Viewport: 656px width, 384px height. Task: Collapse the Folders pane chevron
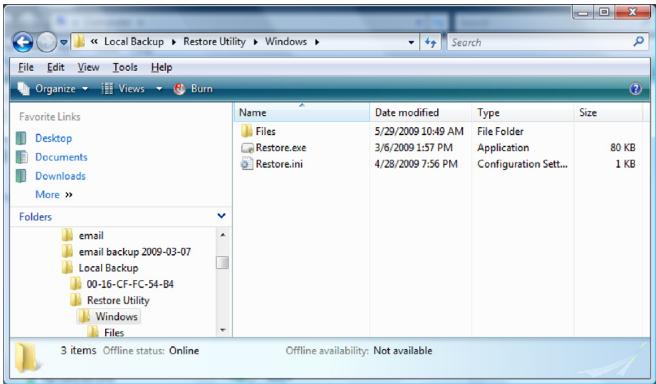coord(221,216)
